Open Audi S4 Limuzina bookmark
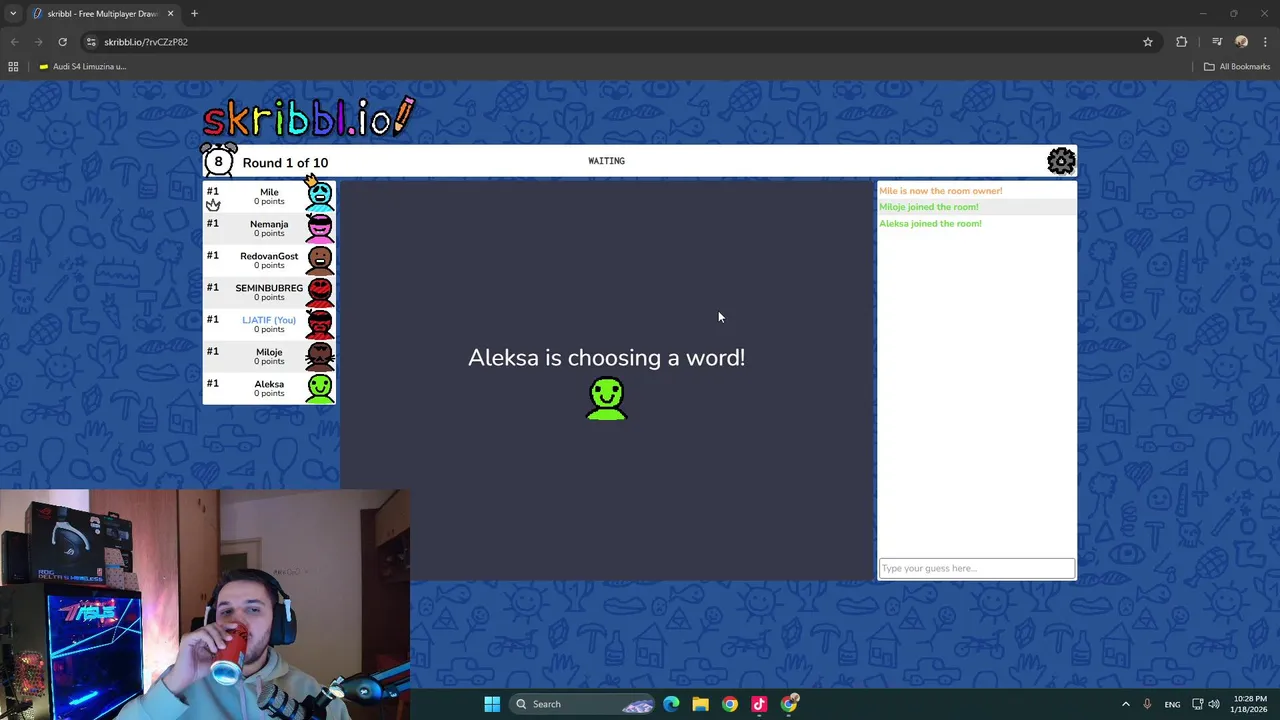The image size is (1280, 720). (x=82, y=67)
